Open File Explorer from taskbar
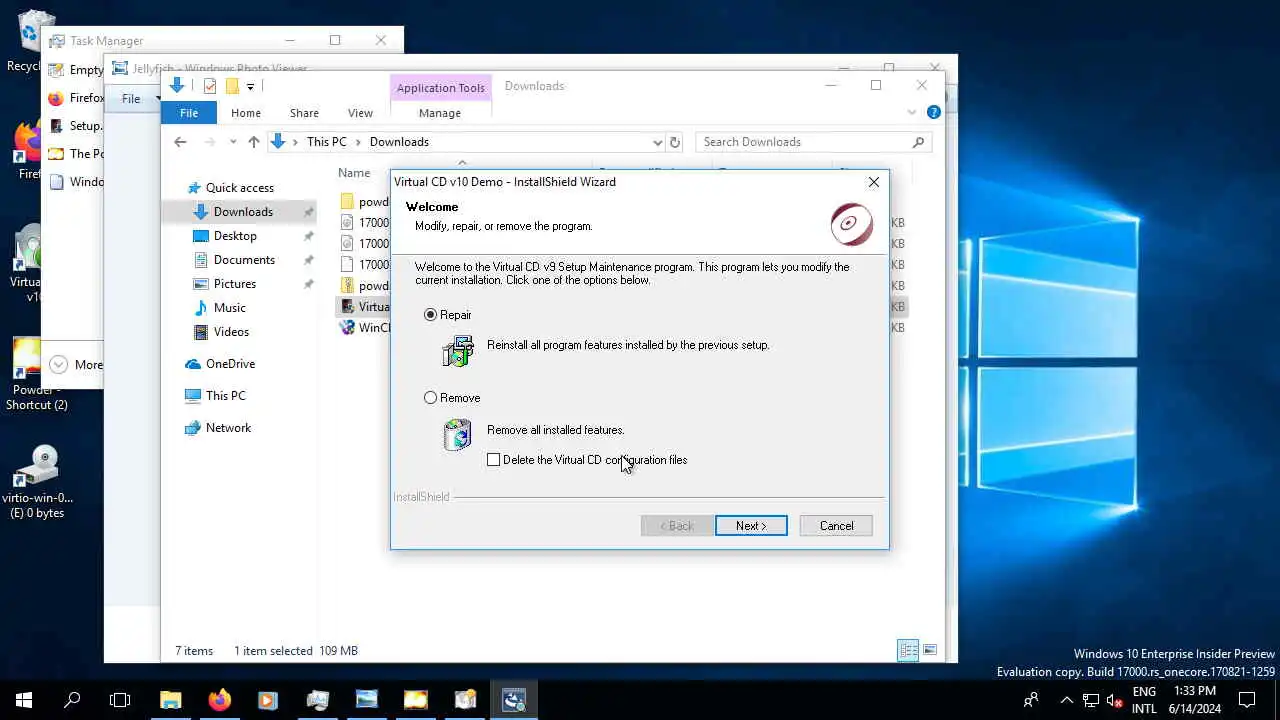The image size is (1280, 720). click(170, 700)
